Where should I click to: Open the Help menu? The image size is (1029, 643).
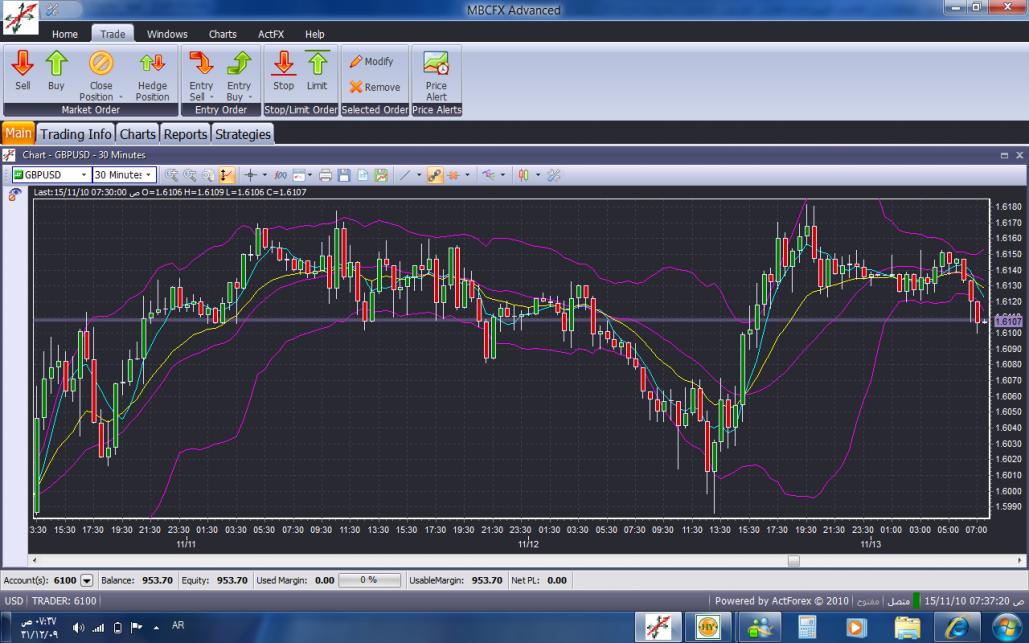coord(314,34)
